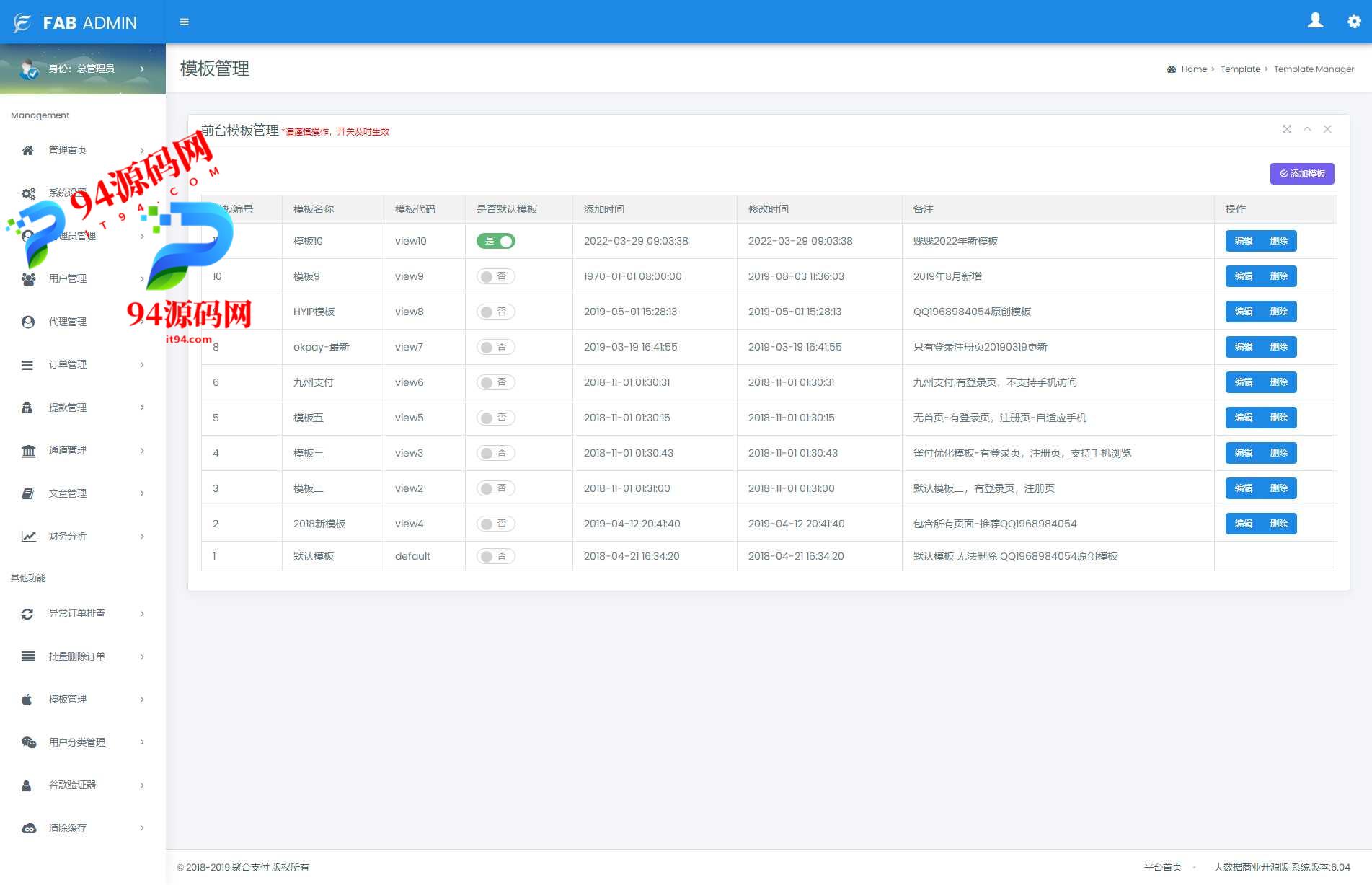Expand the 管理首页 chevron
The image size is (1372, 885).
(142, 150)
